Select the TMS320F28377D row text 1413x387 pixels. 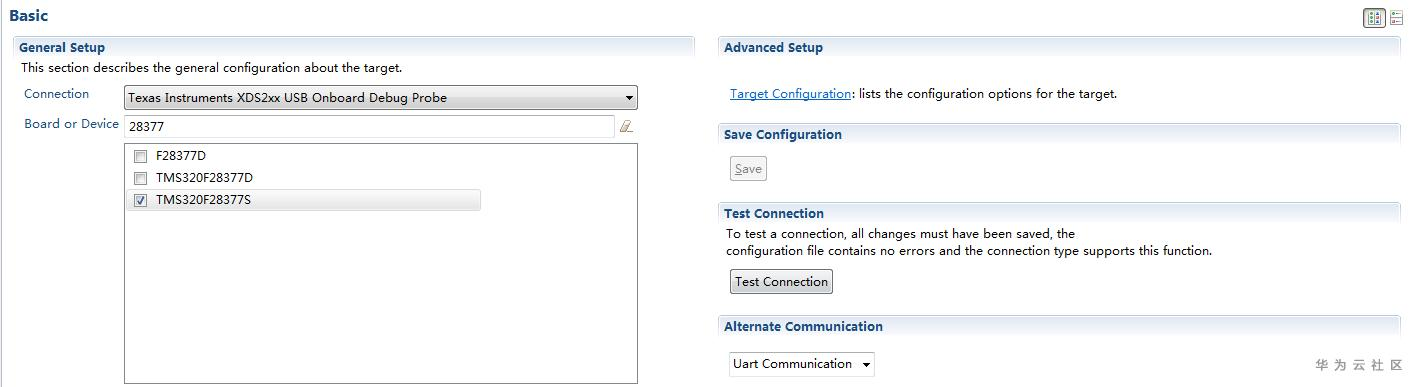pyautogui.click(x=204, y=178)
